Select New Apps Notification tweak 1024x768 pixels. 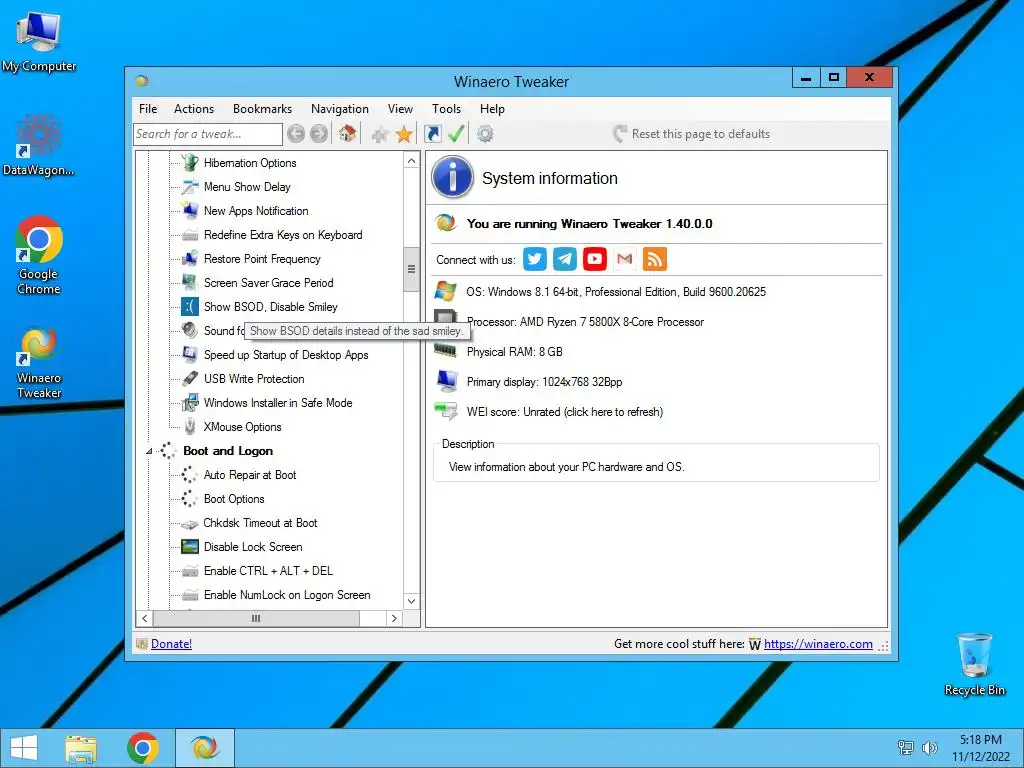256,211
